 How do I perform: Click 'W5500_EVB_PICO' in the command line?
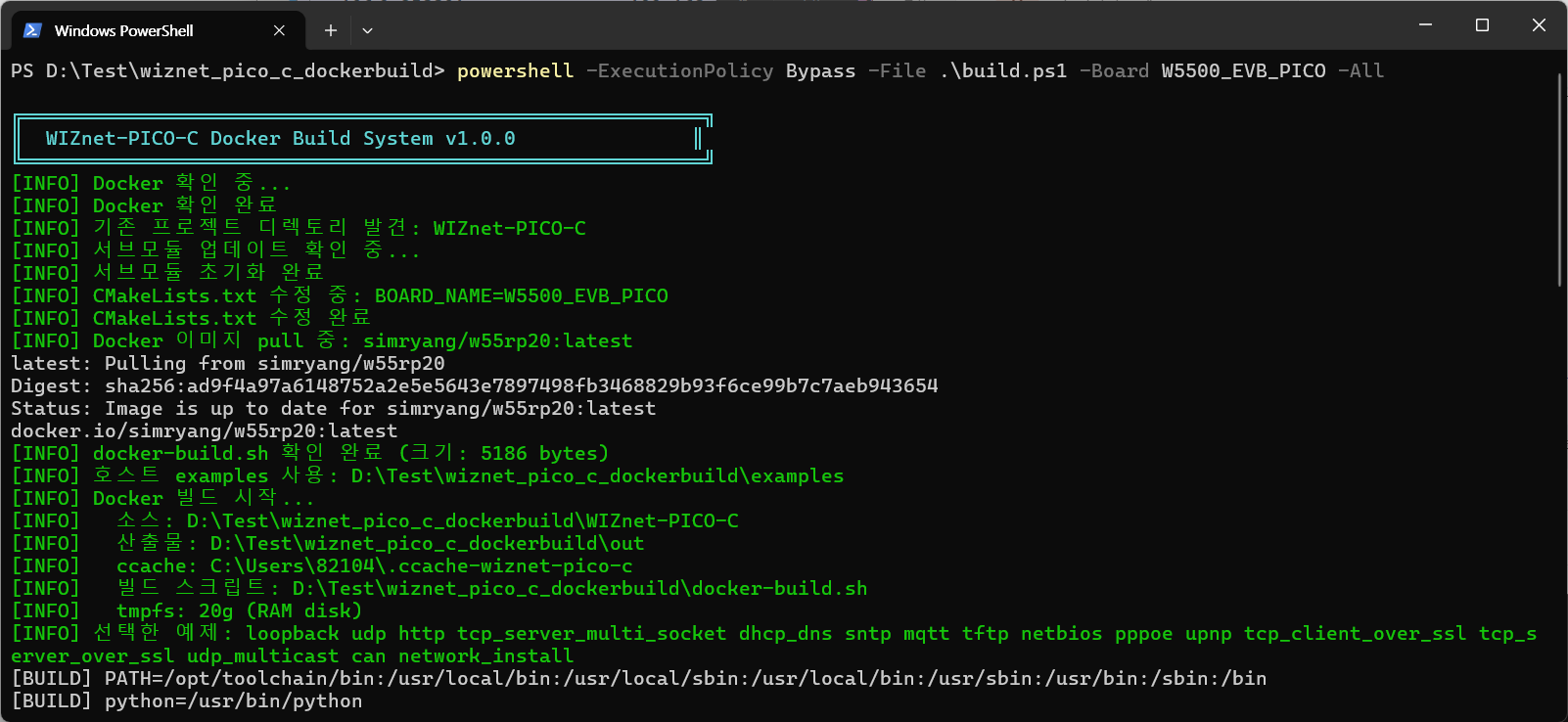click(1243, 71)
